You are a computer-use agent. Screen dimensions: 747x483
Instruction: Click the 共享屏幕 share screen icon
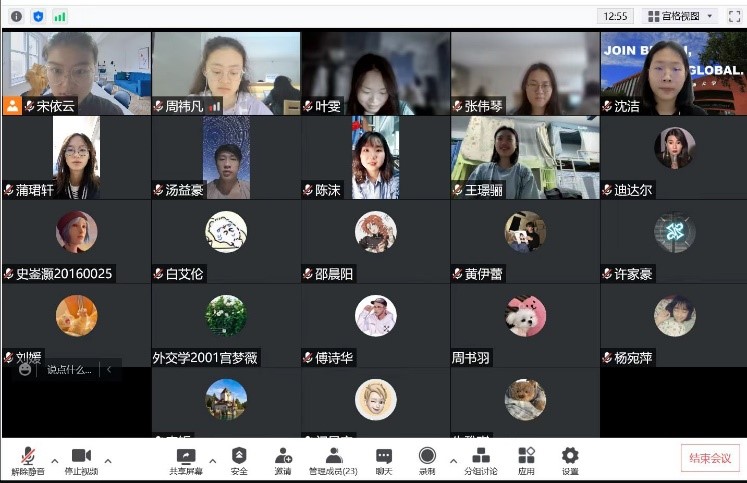pos(185,459)
